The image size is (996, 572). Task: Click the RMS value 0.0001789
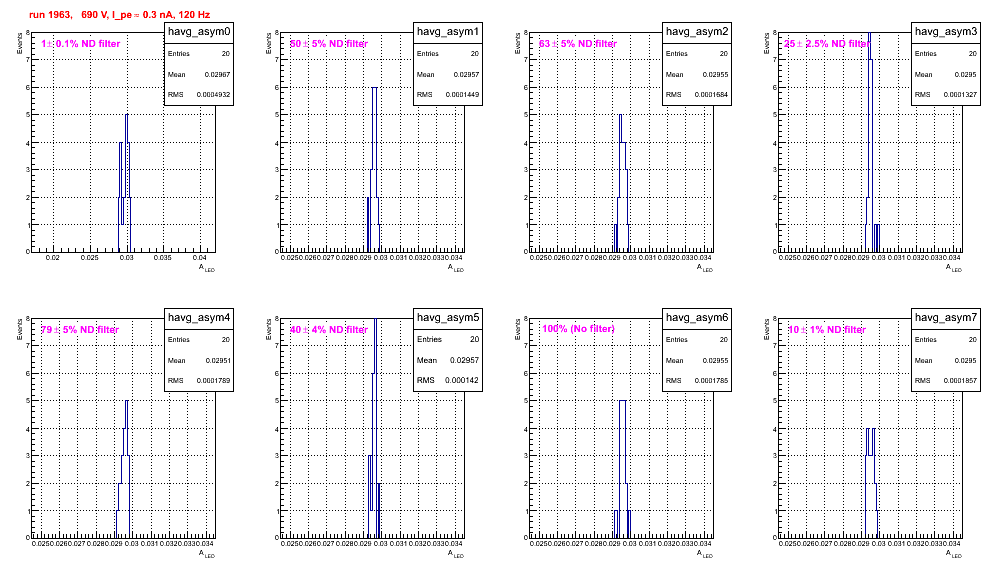click(213, 381)
